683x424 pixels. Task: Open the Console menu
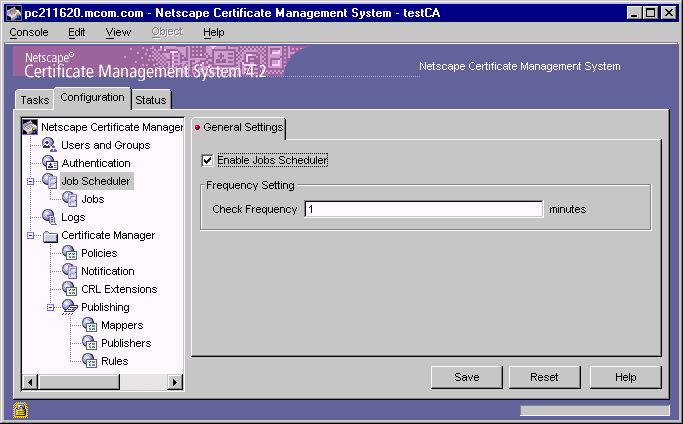[29, 33]
